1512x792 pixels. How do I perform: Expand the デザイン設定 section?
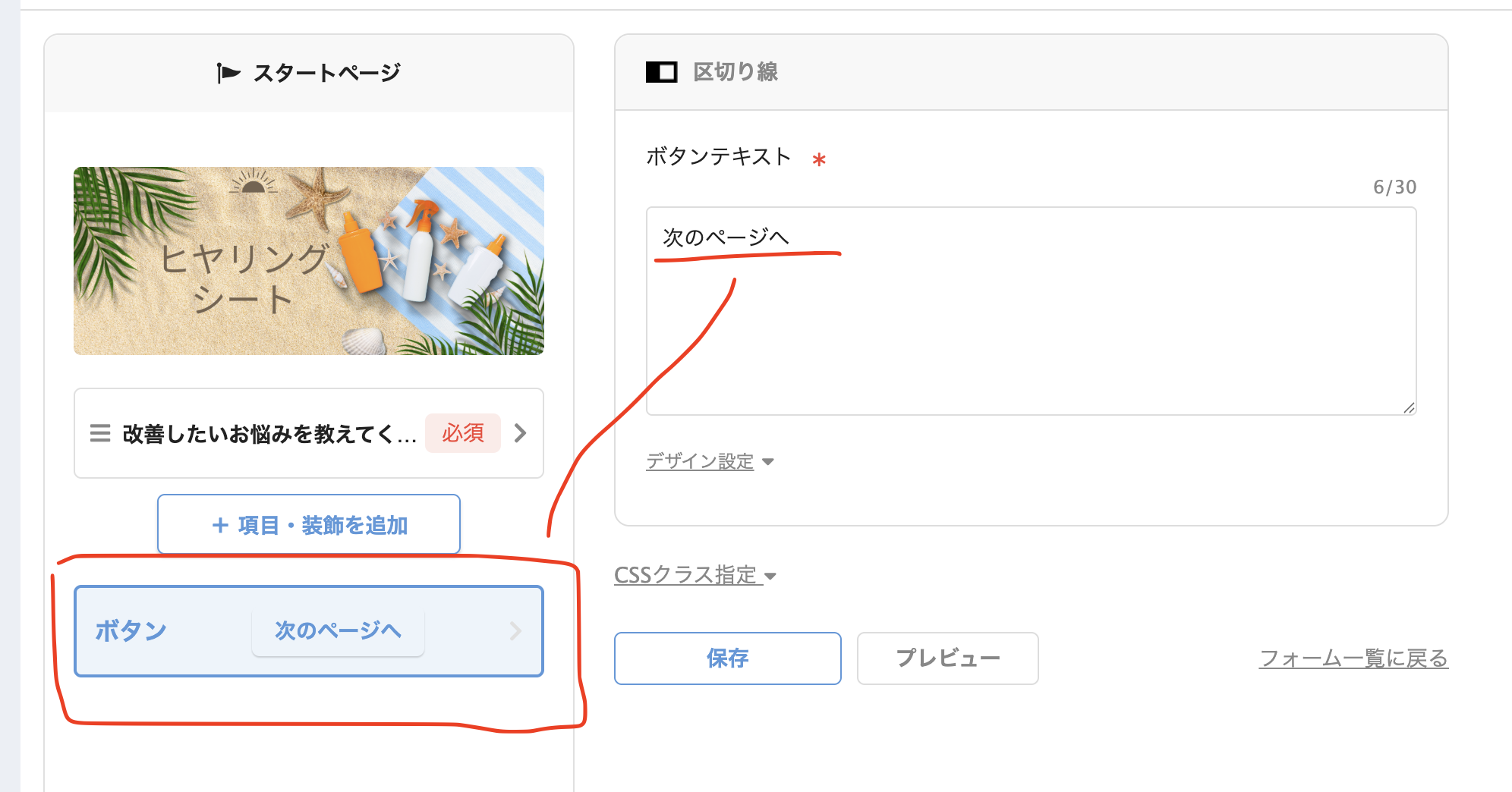[x=700, y=460]
